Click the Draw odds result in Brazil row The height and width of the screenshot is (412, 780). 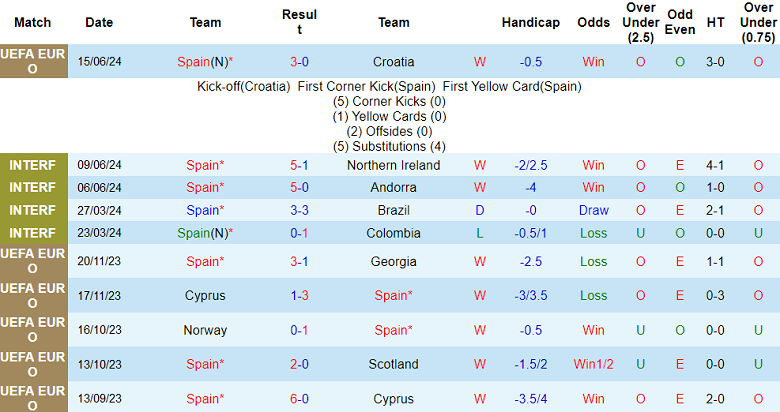pyautogui.click(x=593, y=210)
